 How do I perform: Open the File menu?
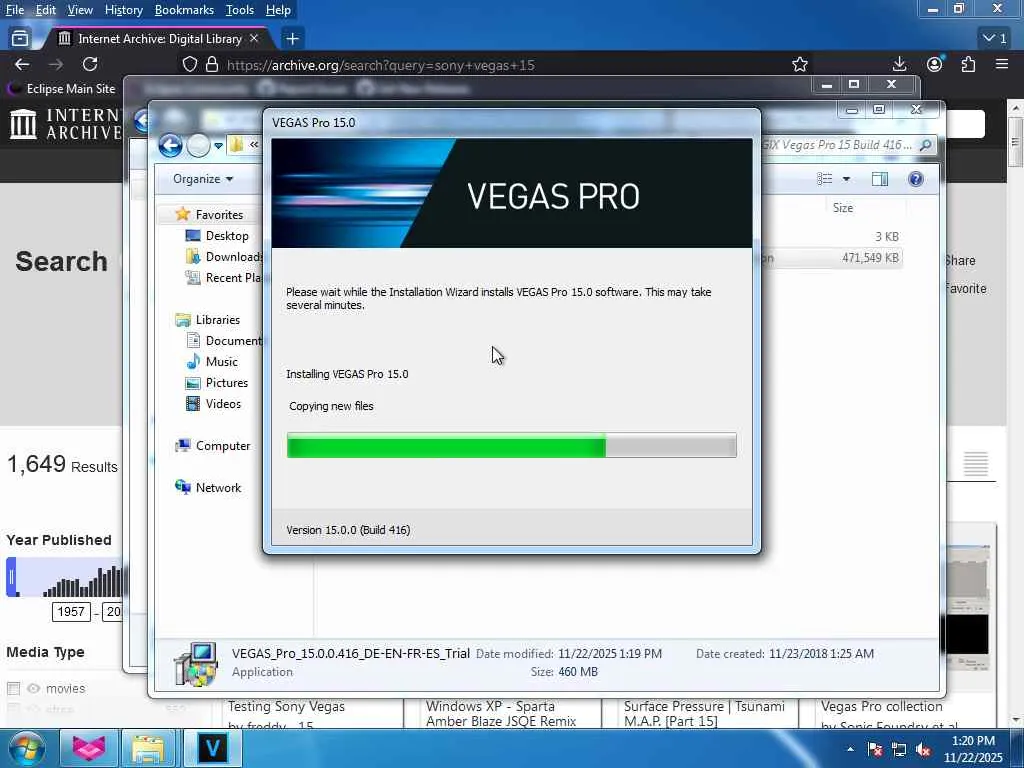(14, 10)
